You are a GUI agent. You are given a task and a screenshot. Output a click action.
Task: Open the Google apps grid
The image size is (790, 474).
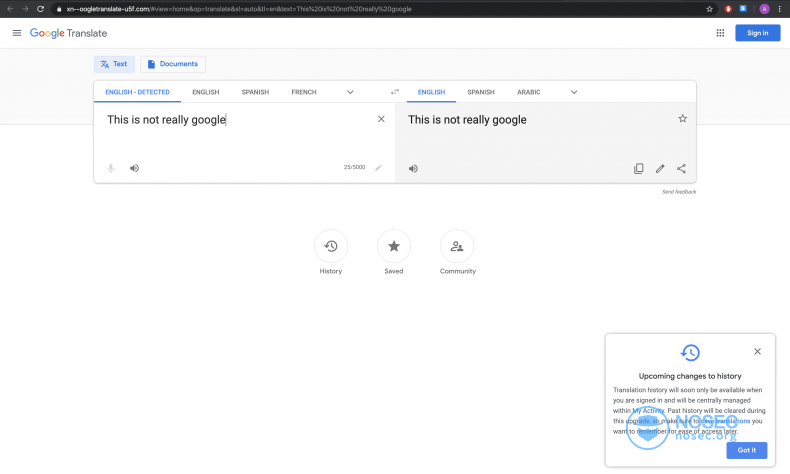click(720, 33)
